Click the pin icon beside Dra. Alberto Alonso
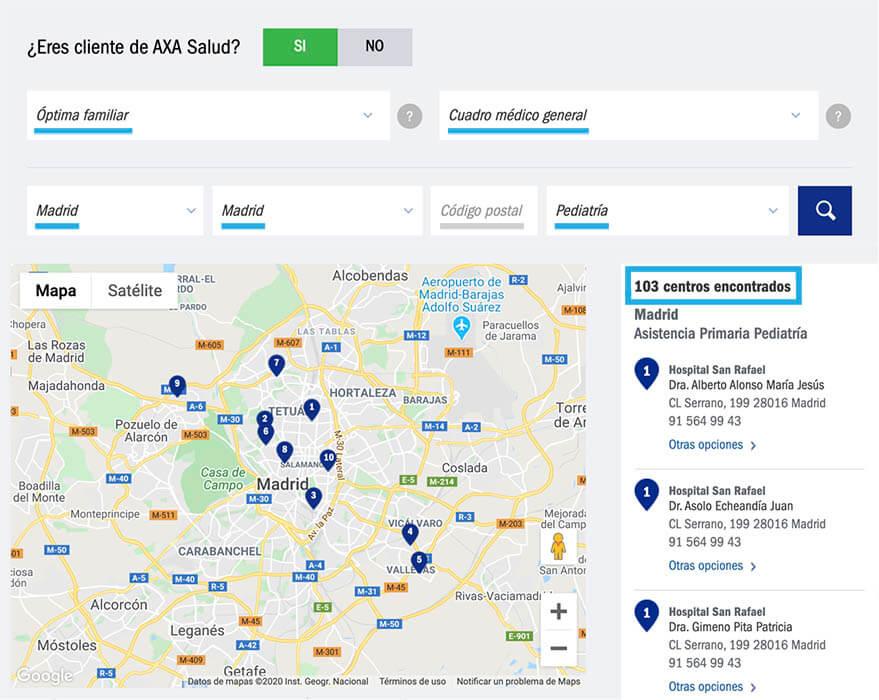This screenshot has height=700, width=879. point(646,374)
